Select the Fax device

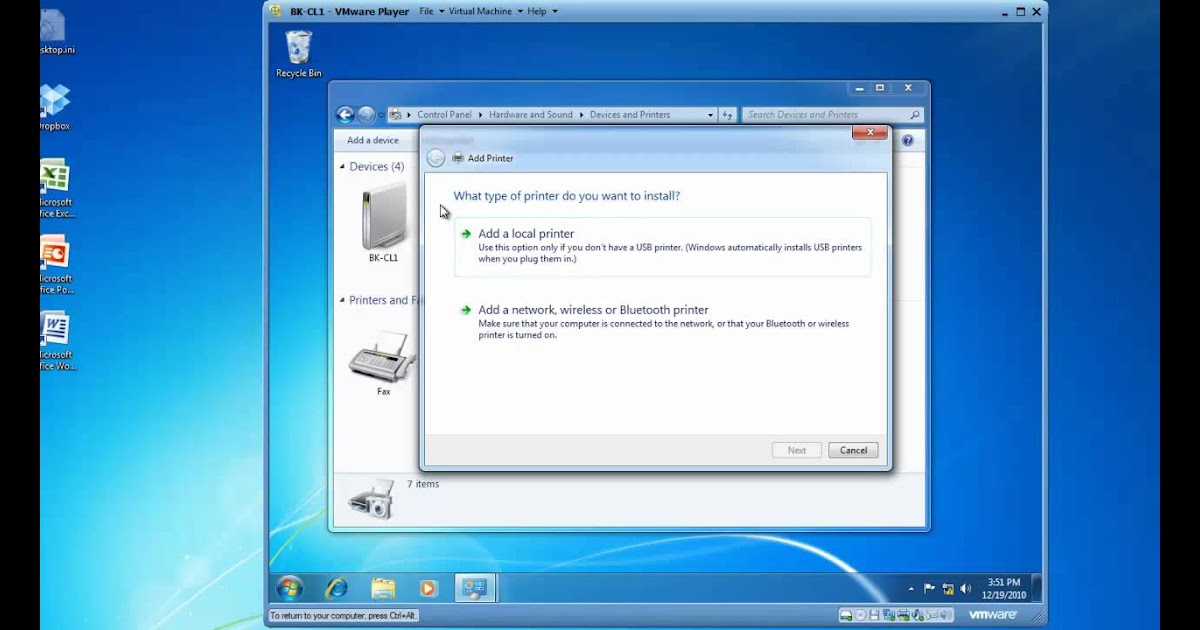[x=383, y=364]
